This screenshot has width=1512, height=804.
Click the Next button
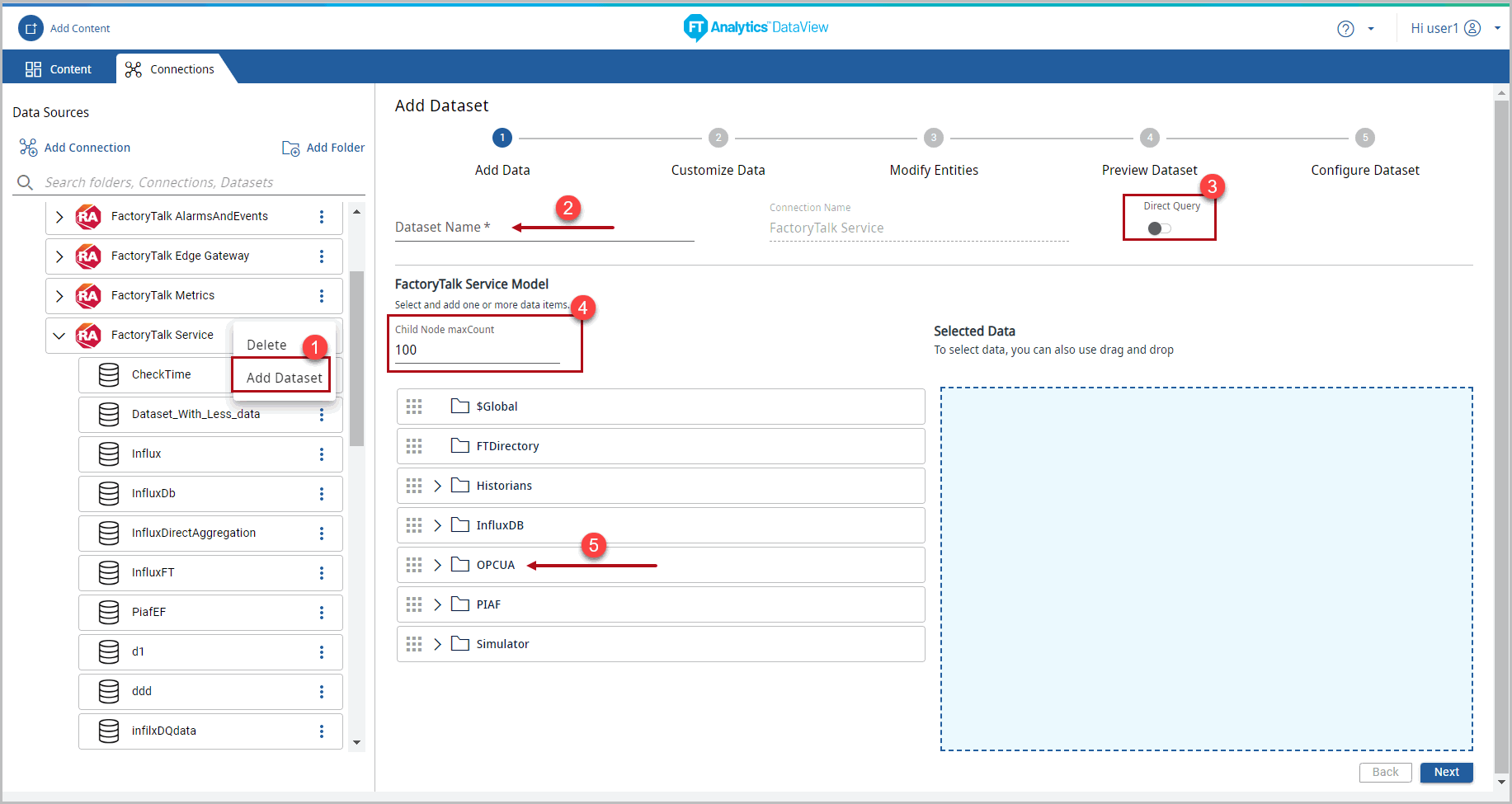(x=1446, y=772)
